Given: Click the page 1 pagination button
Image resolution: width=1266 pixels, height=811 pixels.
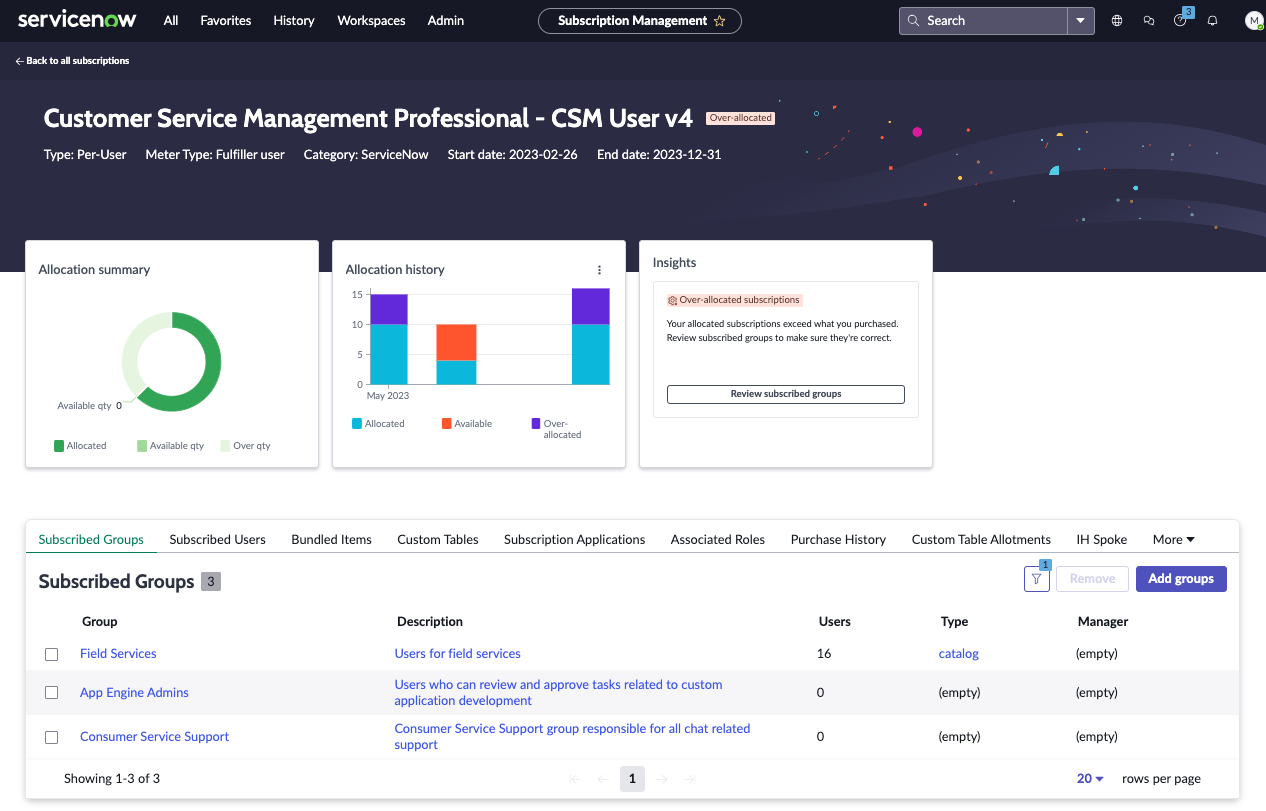Looking at the screenshot, I should [632, 779].
